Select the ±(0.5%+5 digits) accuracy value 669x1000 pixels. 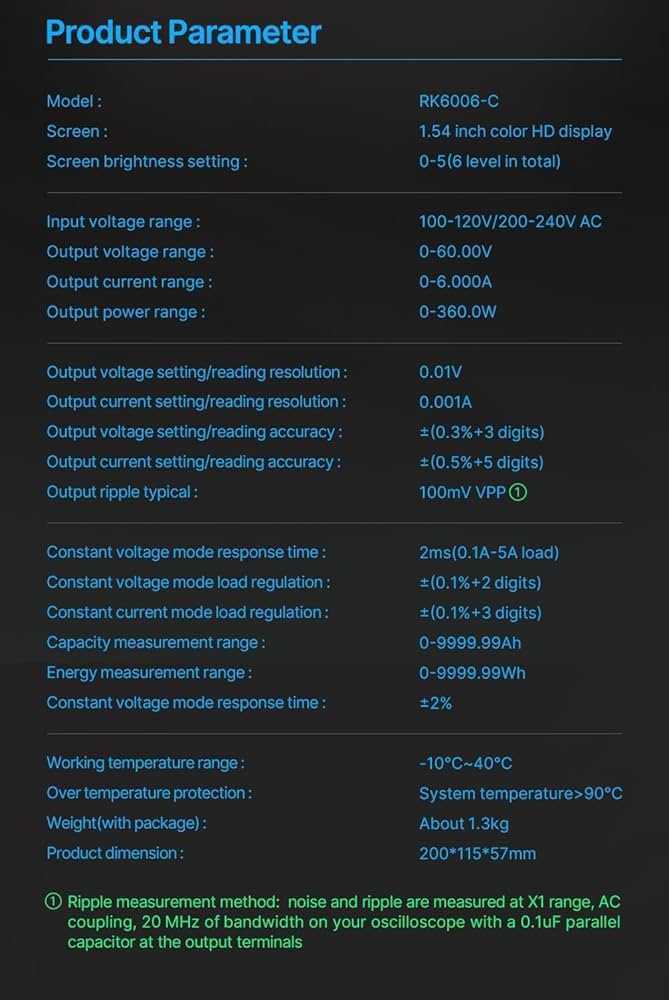pos(481,462)
